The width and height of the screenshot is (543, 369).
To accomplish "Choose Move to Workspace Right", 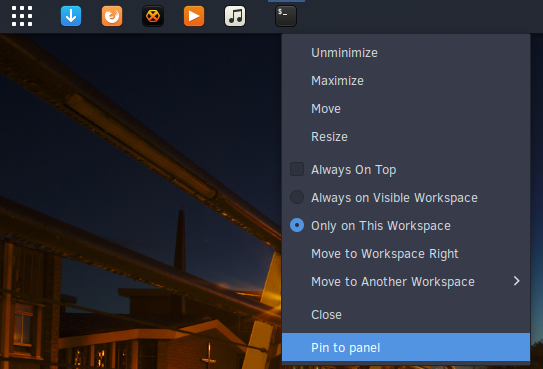I will 406,254.
